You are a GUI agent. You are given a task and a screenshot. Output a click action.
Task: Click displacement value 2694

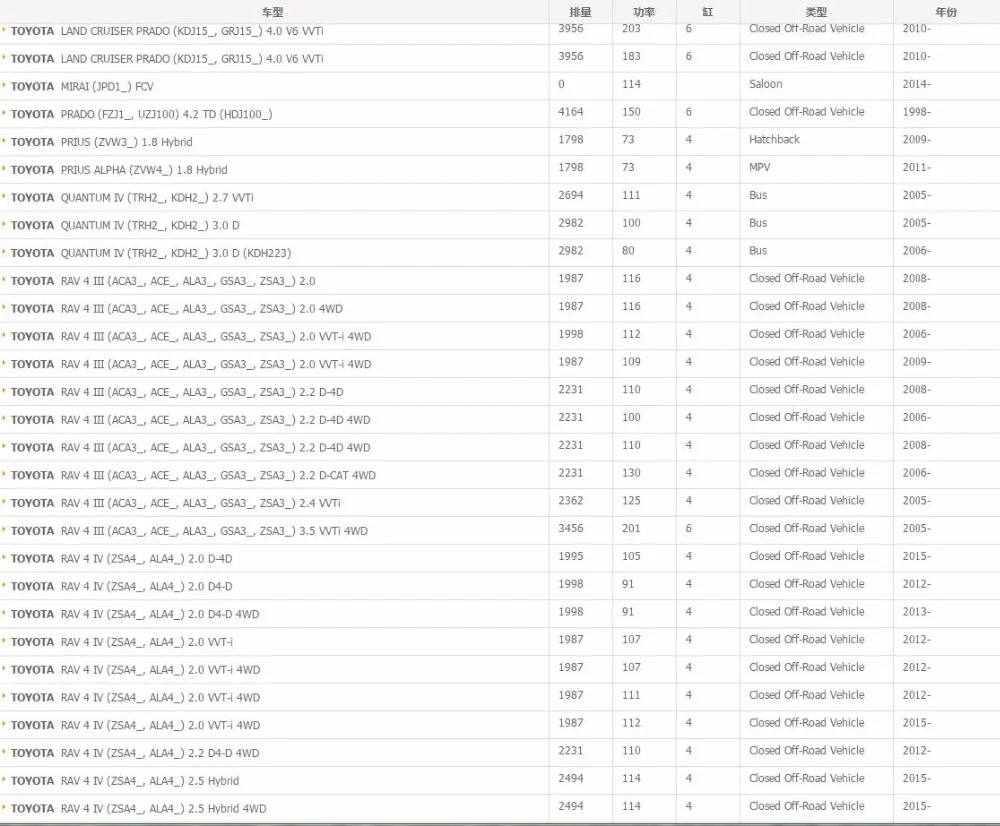point(571,195)
